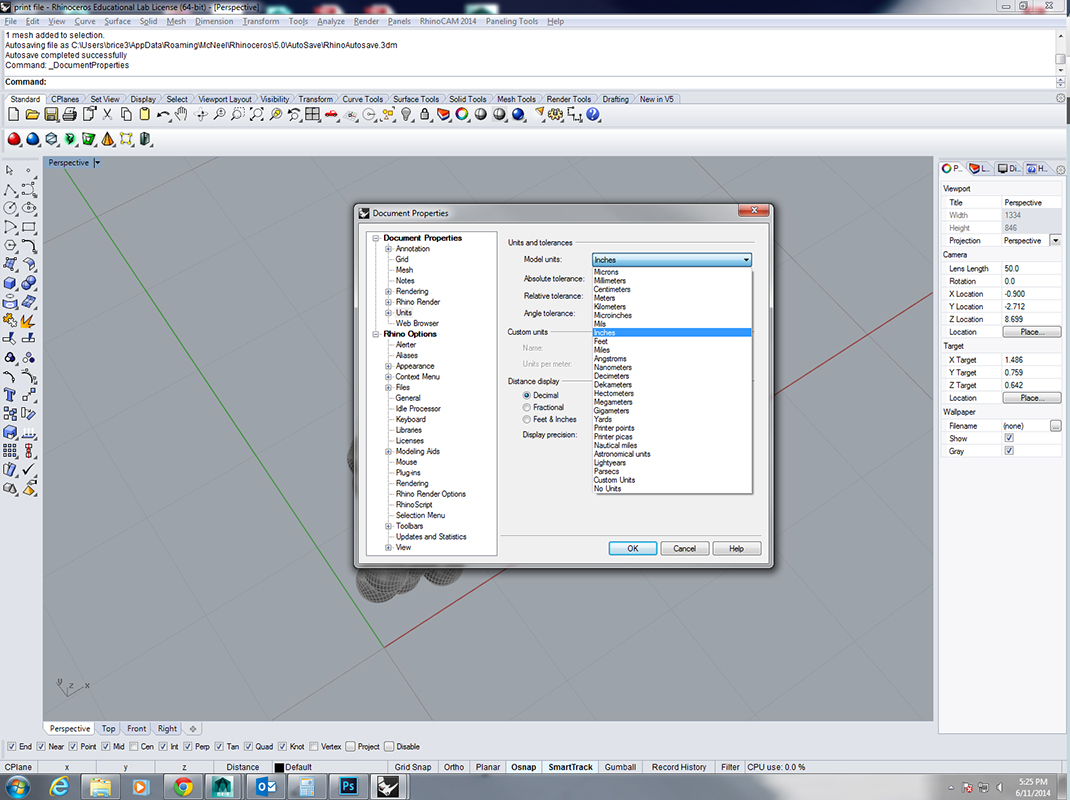1070x800 pixels.
Task: Click the Lens Length value field
Action: coord(1032,268)
